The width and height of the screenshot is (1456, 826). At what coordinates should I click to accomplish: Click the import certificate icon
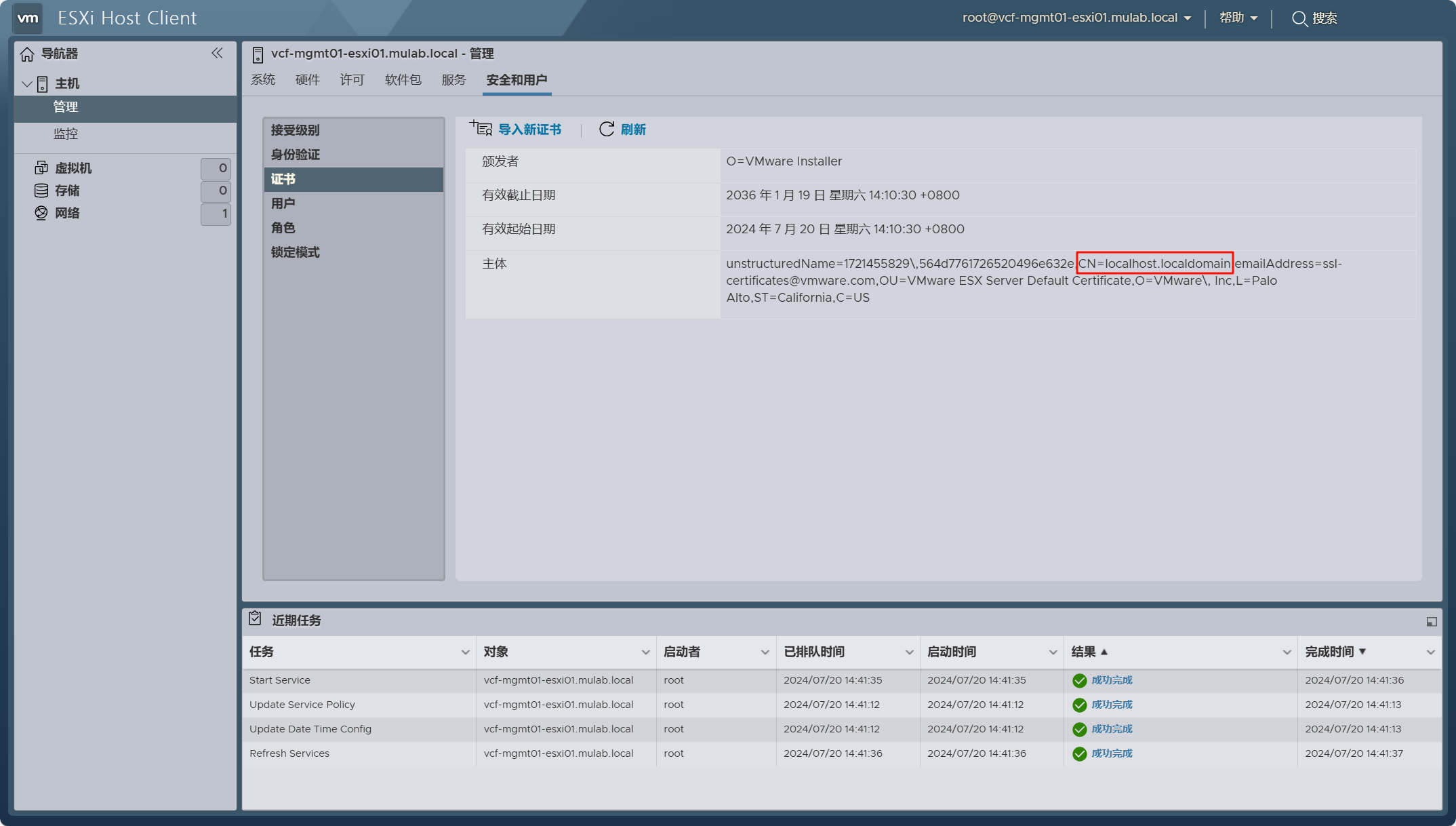click(x=481, y=128)
